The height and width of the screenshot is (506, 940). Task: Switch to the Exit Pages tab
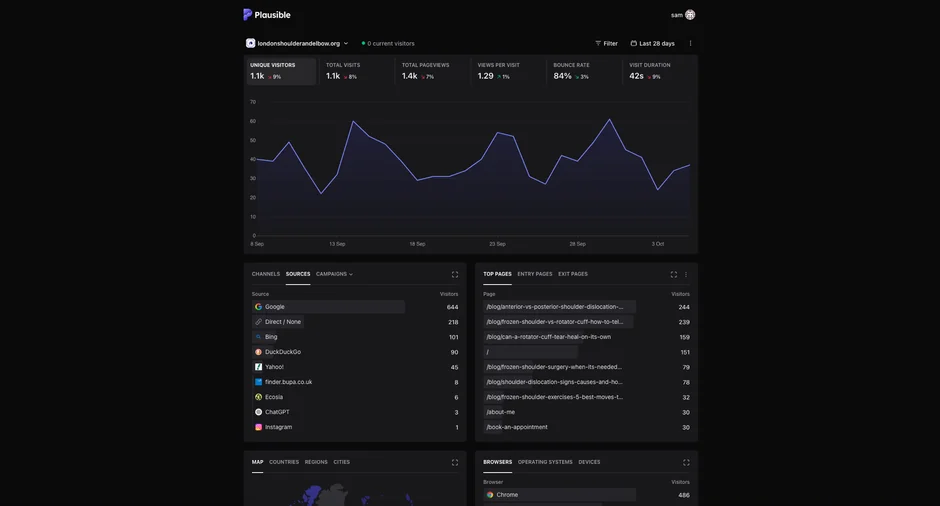tap(573, 274)
